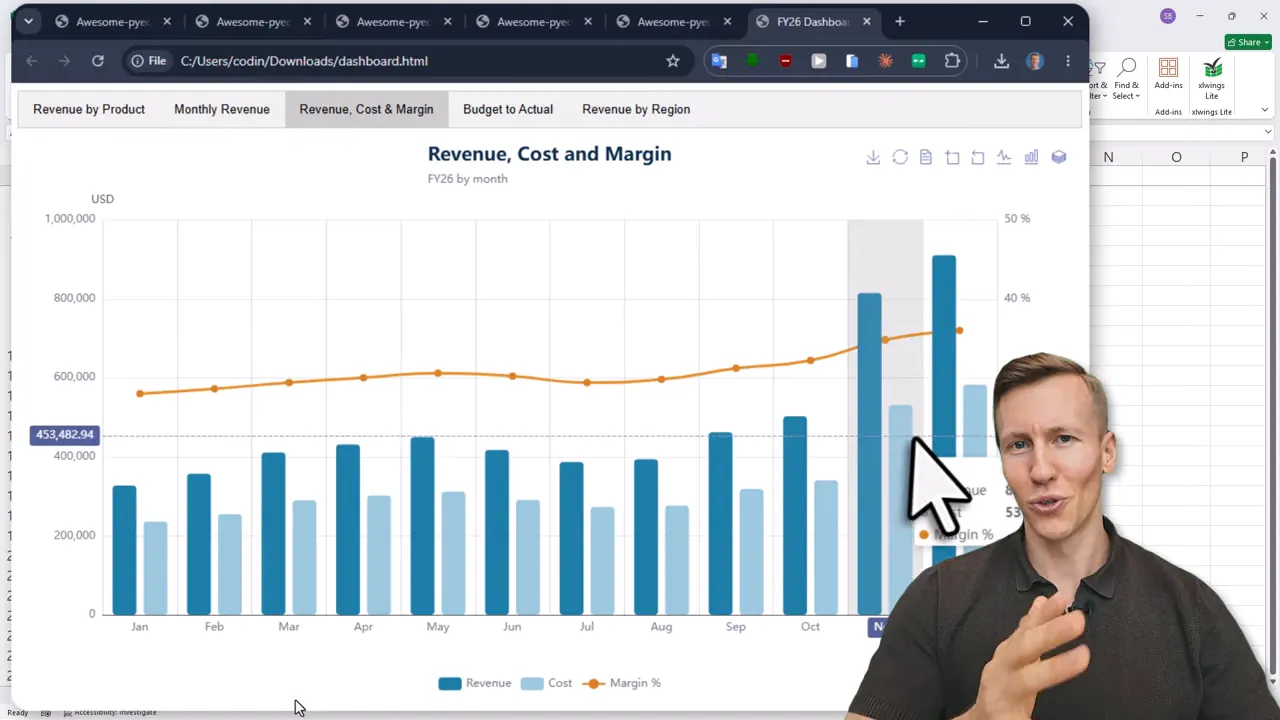Toggle the Margin % series in legend
The width and height of the screenshot is (1280, 720).
(x=621, y=683)
